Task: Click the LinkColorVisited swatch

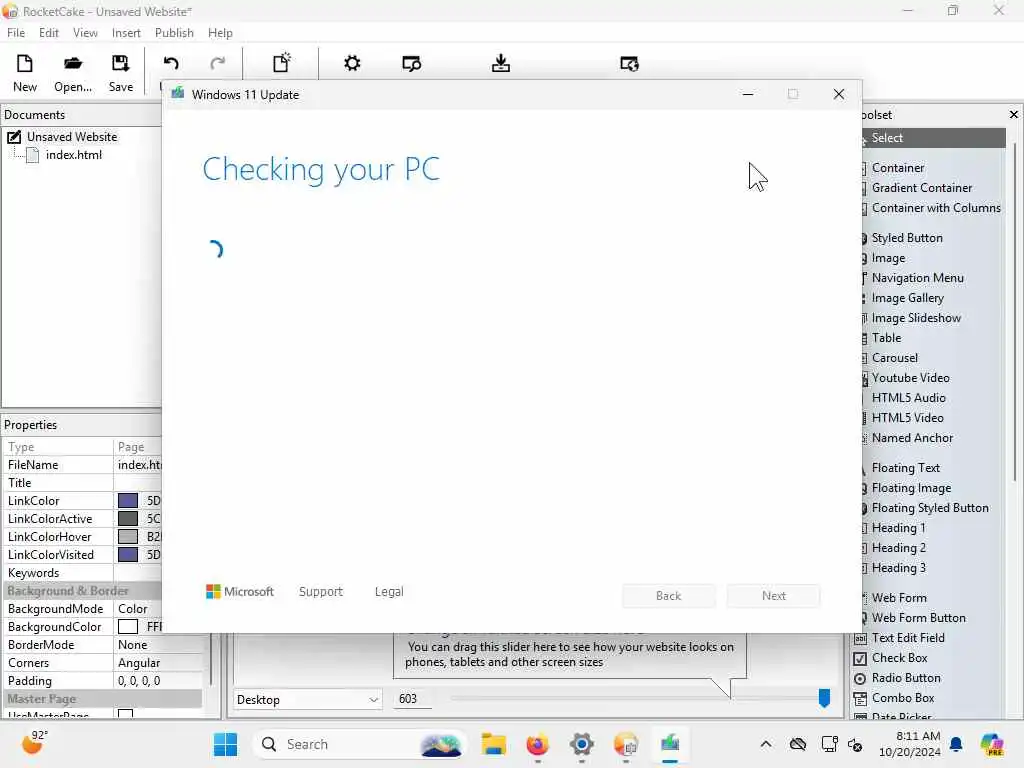Action: (127, 554)
